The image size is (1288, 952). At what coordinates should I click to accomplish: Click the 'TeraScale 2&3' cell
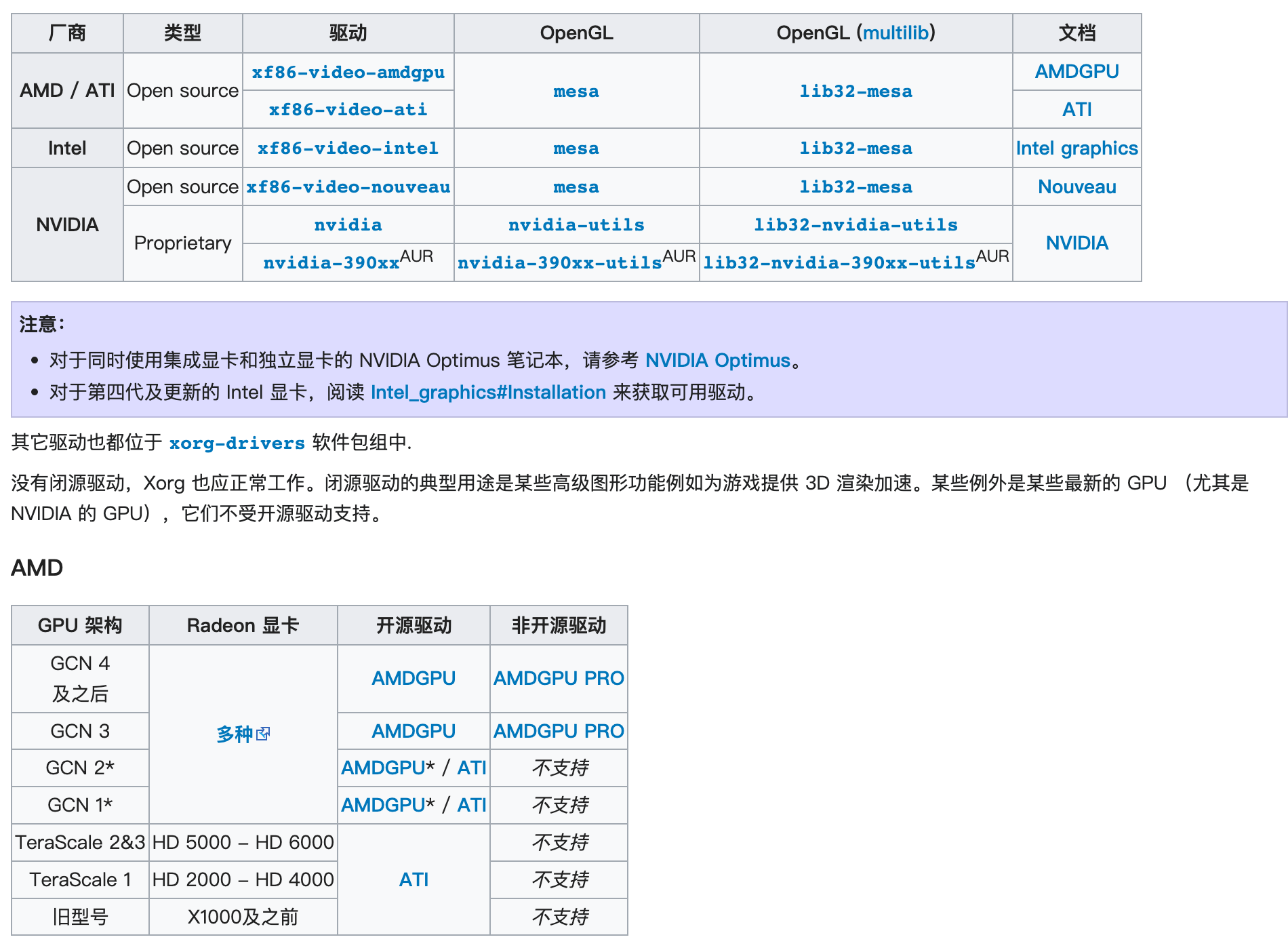[80, 842]
